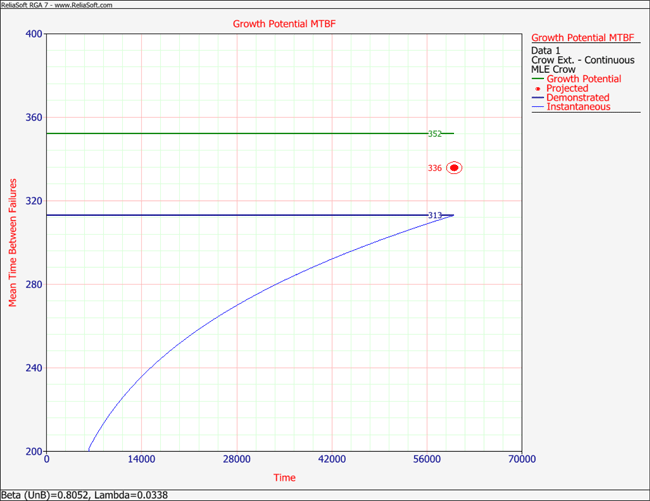Click the y-axis tick label '280'
Screen dimensions: 650x501
coord(34,285)
